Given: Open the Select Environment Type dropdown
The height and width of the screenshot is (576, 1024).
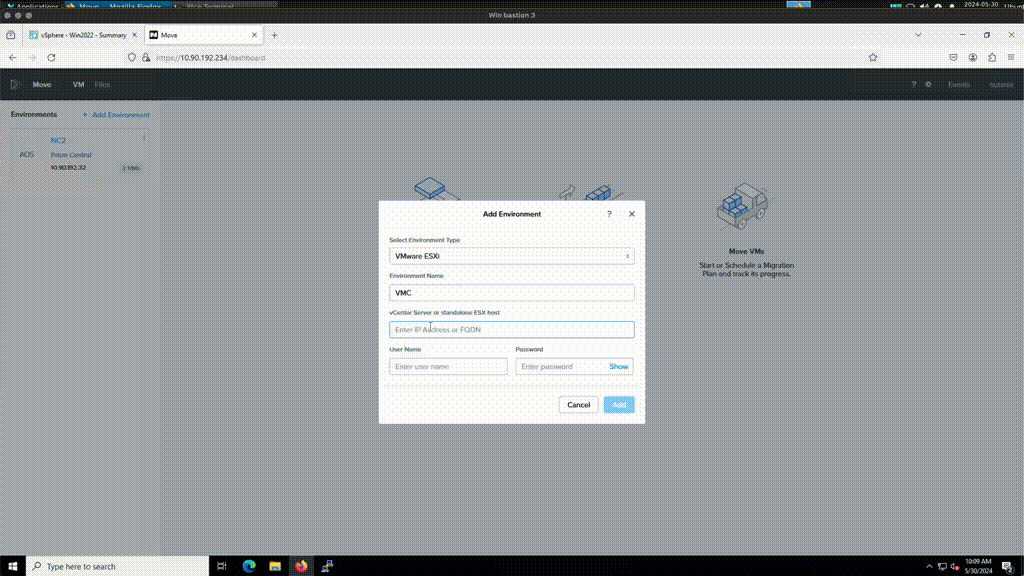Looking at the screenshot, I should coord(511,256).
